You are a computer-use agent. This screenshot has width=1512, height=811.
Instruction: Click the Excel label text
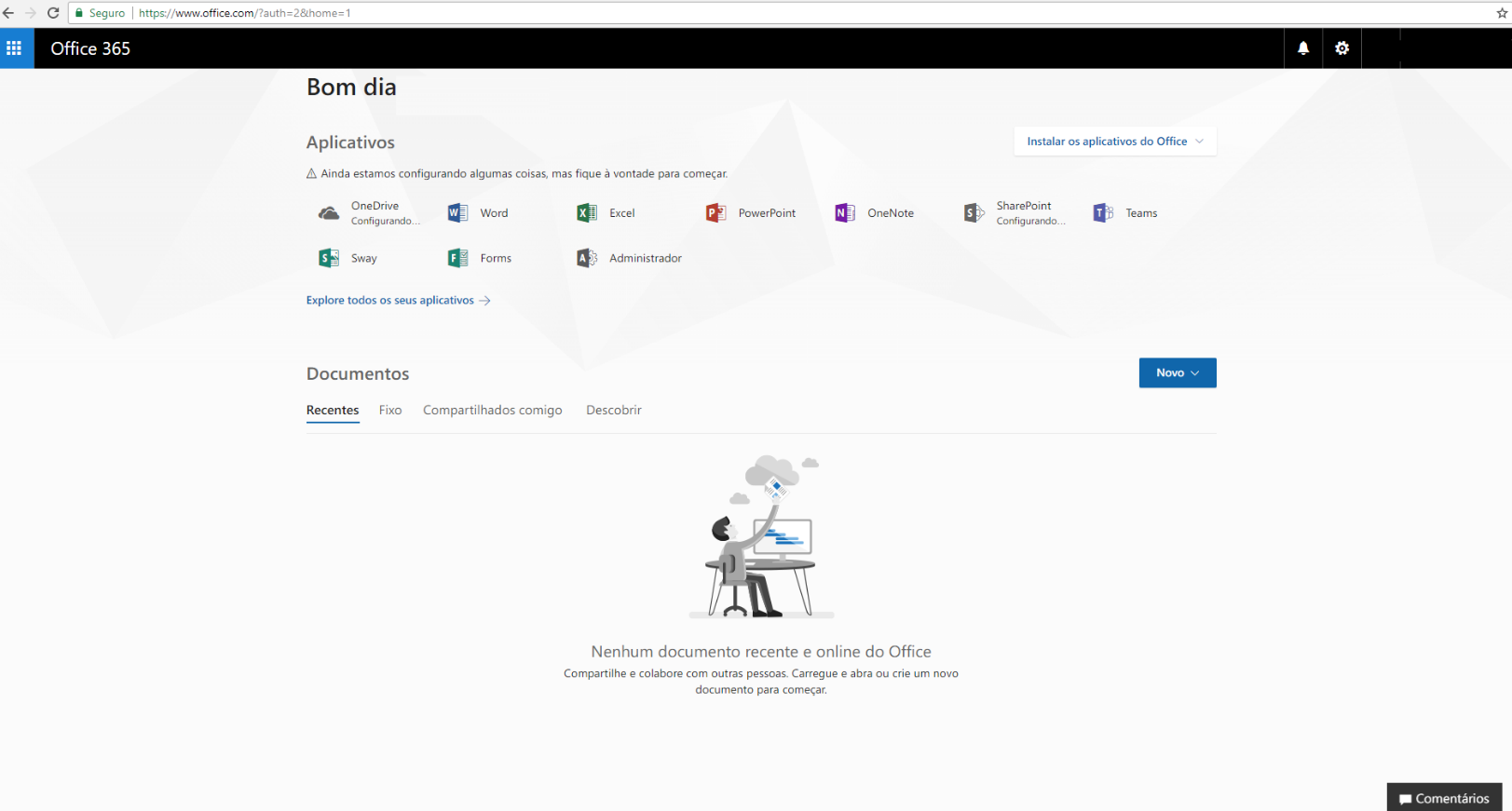(x=622, y=213)
